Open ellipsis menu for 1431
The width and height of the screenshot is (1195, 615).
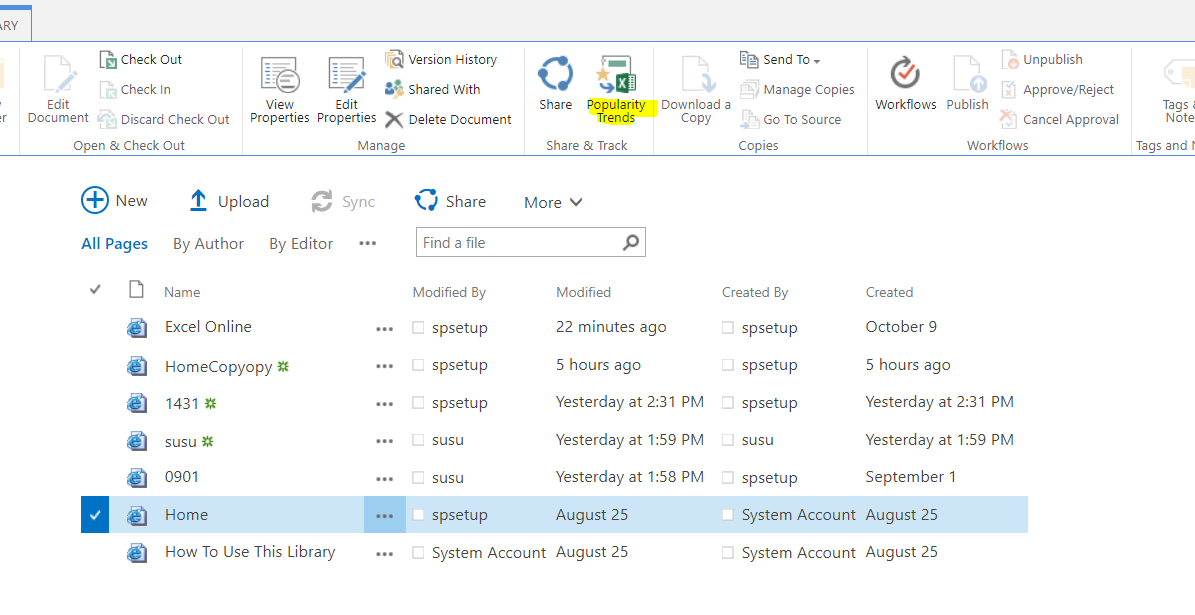(385, 403)
